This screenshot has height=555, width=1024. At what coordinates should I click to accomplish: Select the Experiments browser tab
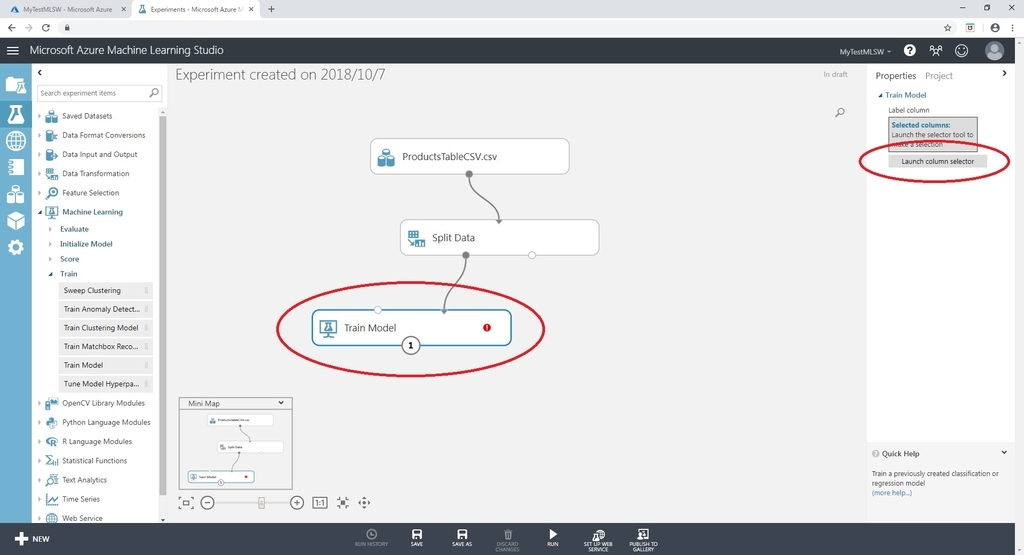pyautogui.click(x=196, y=9)
